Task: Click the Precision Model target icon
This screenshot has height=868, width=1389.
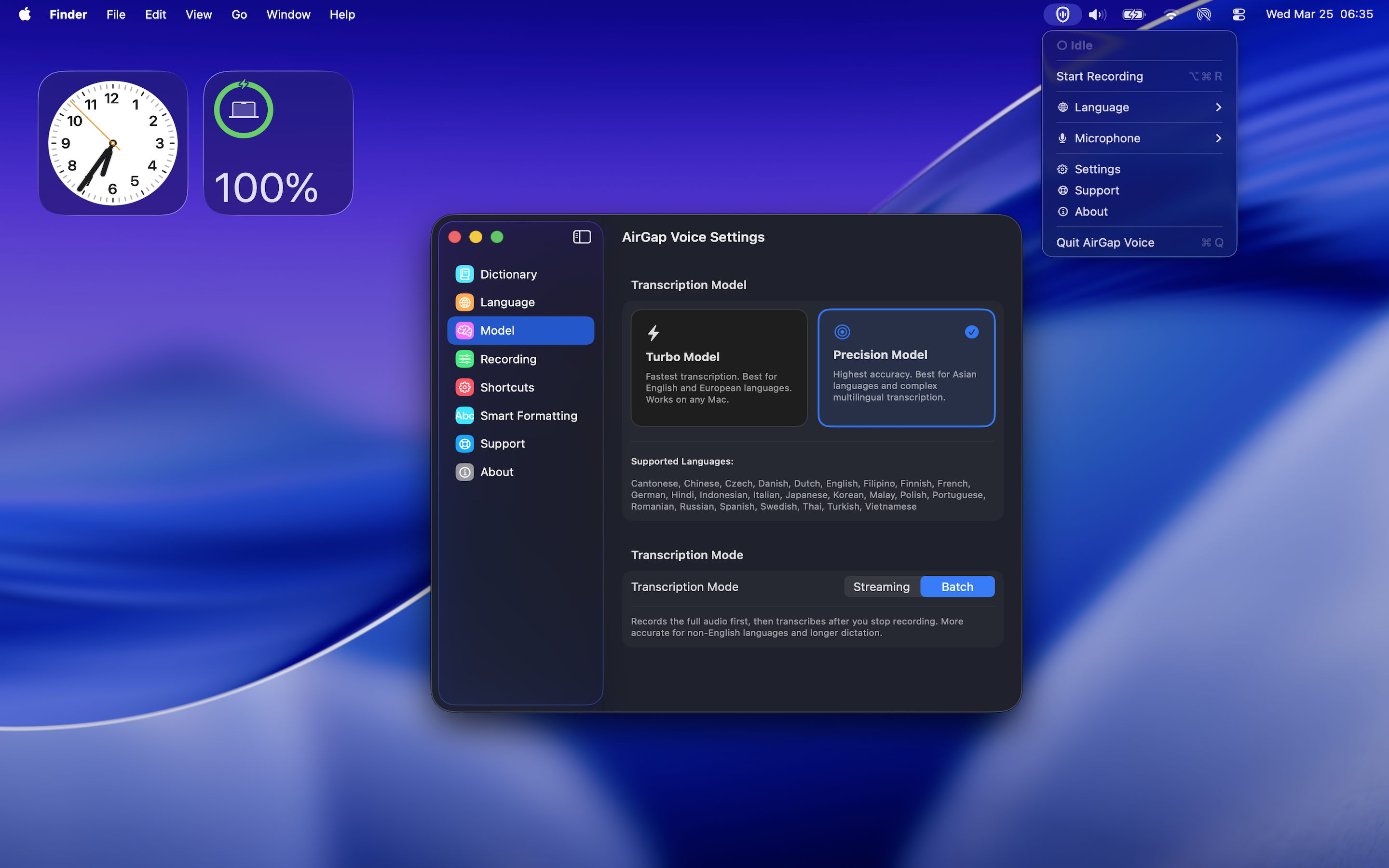Action: tap(842, 332)
